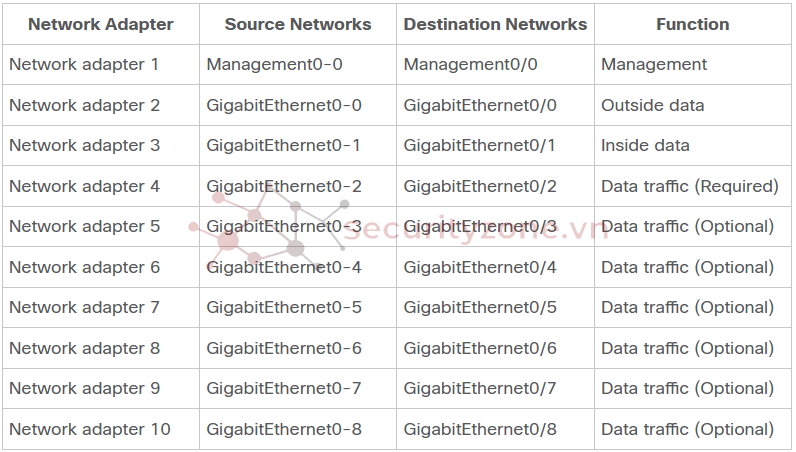Viewport: 796px width, 452px height.
Task: Select the Outside data function cell
Action: 692,105
